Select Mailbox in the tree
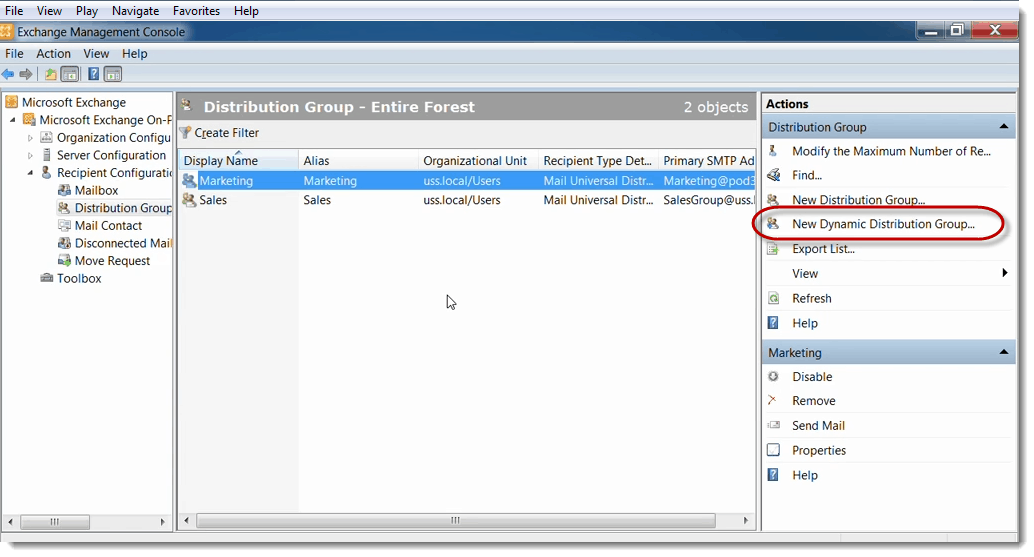The height and width of the screenshot is (557, 1034). (96, 191)
